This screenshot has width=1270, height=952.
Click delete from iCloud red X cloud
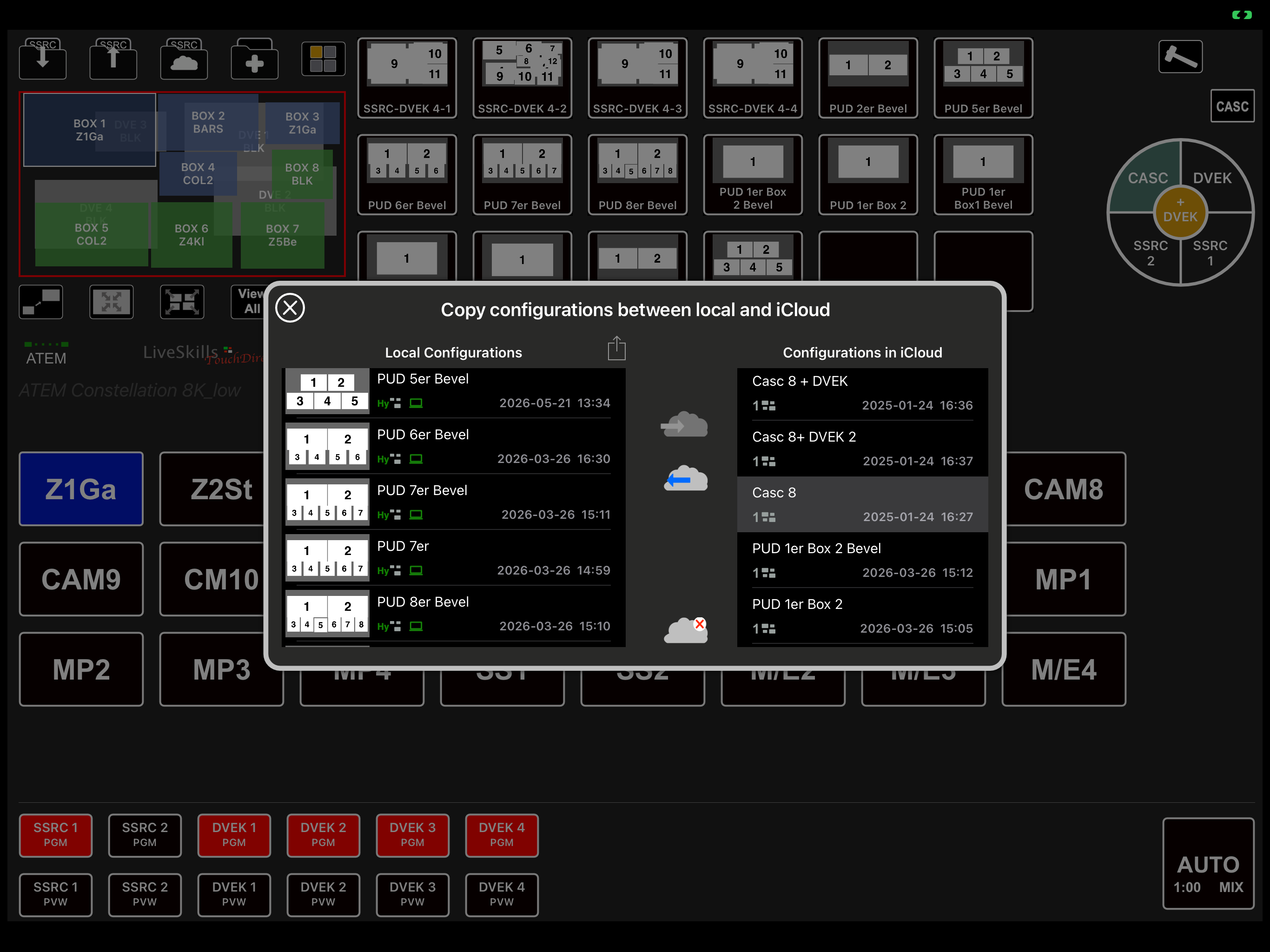[x=686, y=630]
